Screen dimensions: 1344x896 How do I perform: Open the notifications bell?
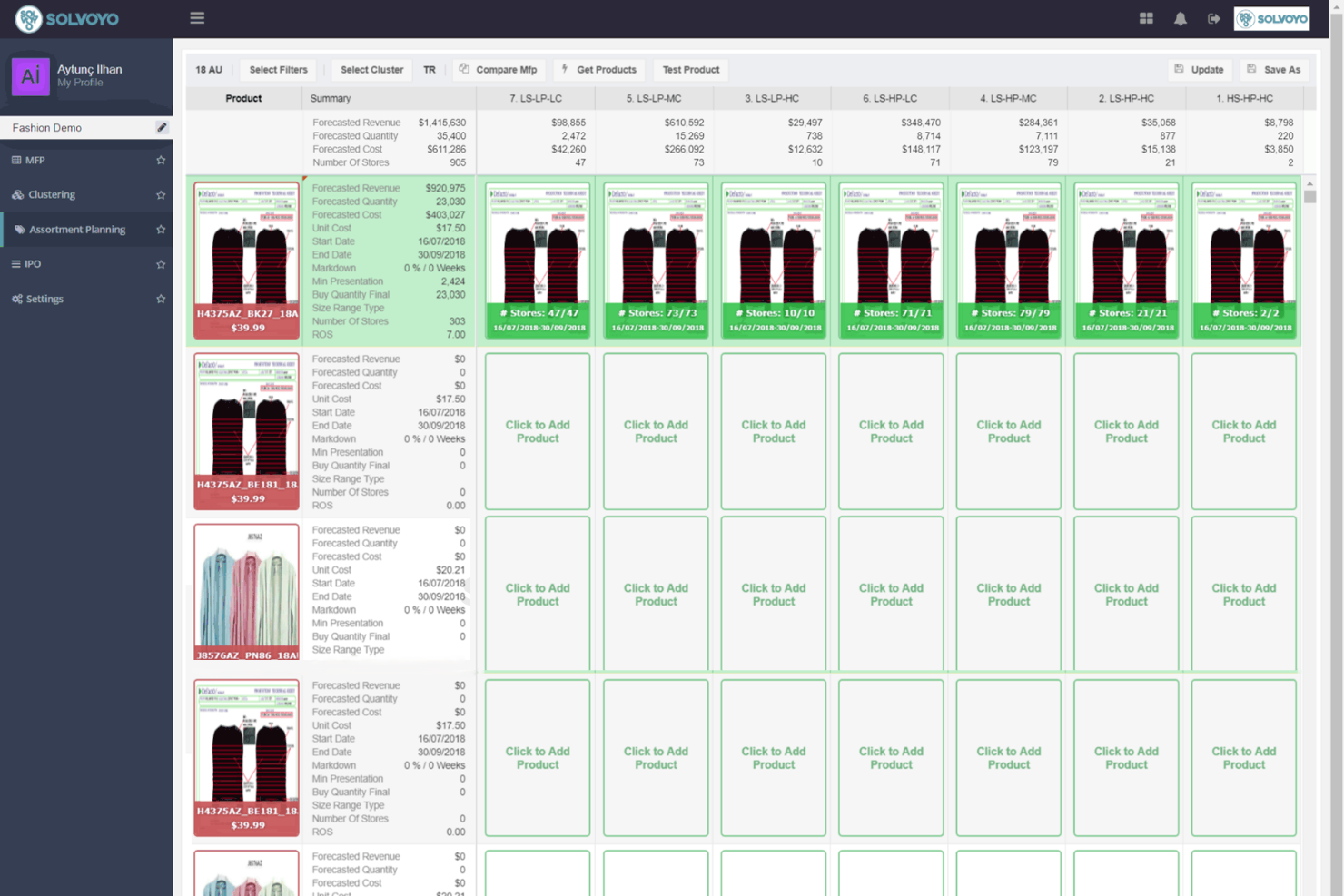[x=1181, y=18]
